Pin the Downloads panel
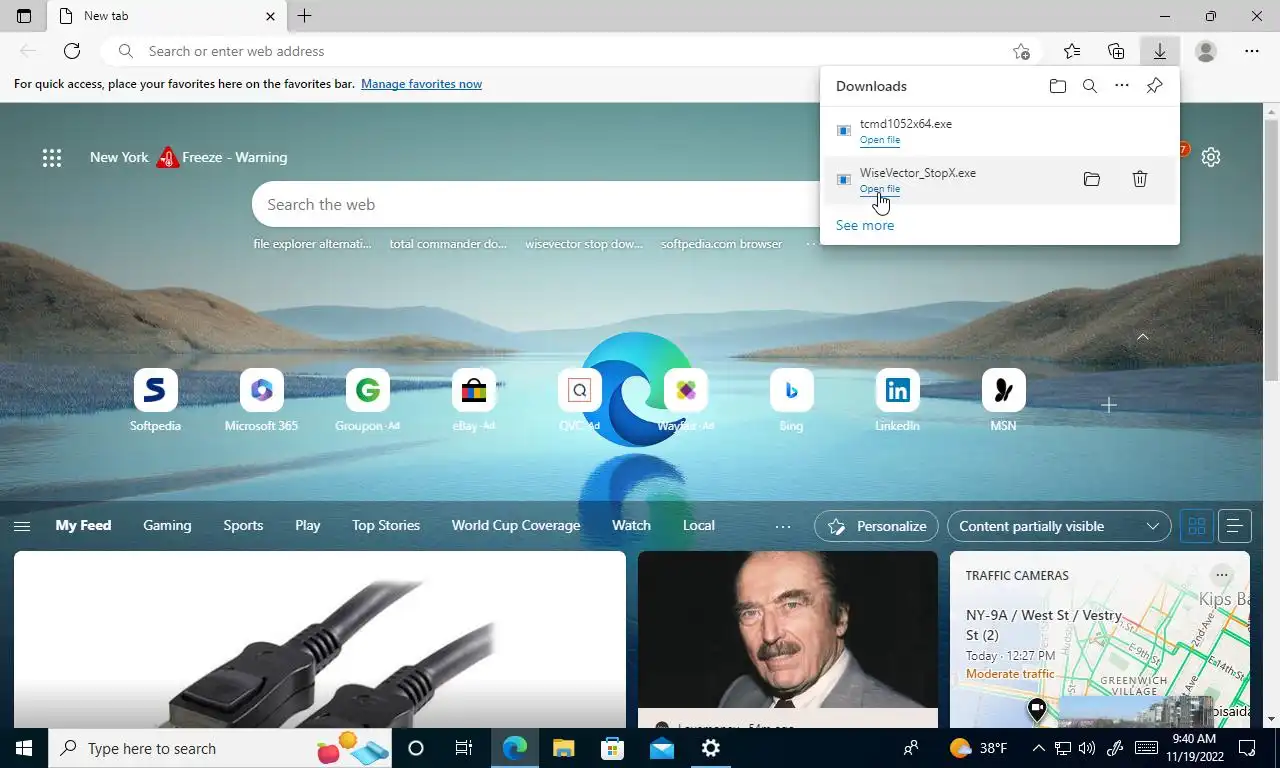 pos(1154,86)
